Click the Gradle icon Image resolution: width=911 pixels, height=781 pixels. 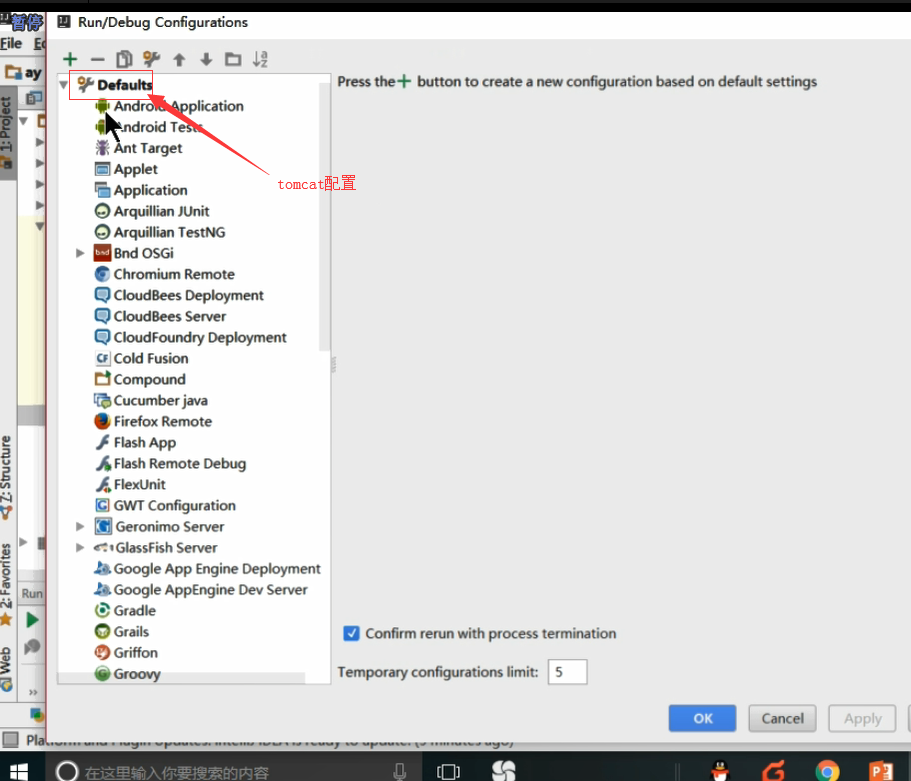(x=102, y=610)
